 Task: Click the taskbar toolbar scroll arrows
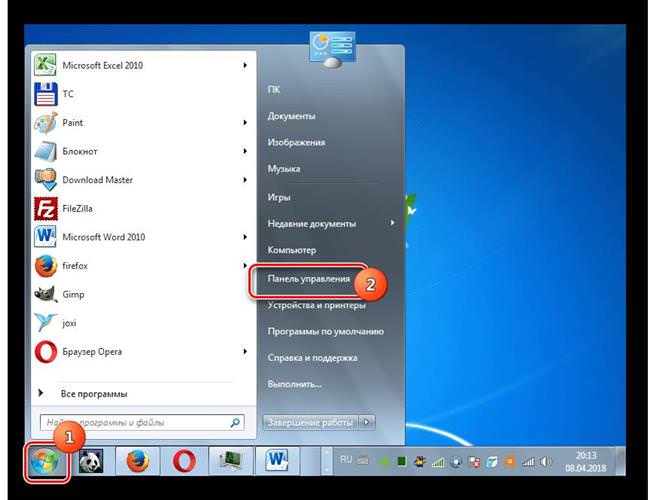(x=327, y=461)
